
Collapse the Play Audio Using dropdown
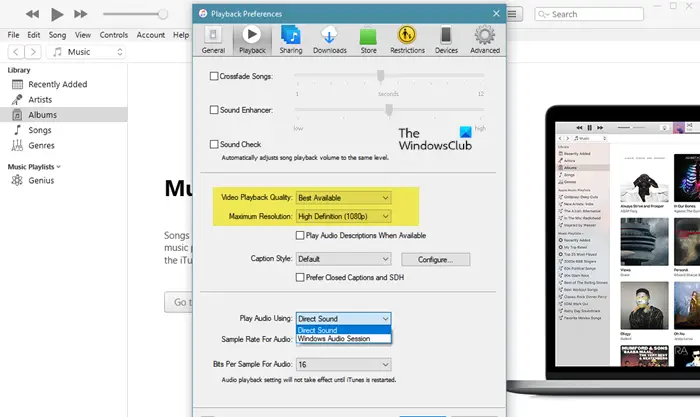coord(343,318)
